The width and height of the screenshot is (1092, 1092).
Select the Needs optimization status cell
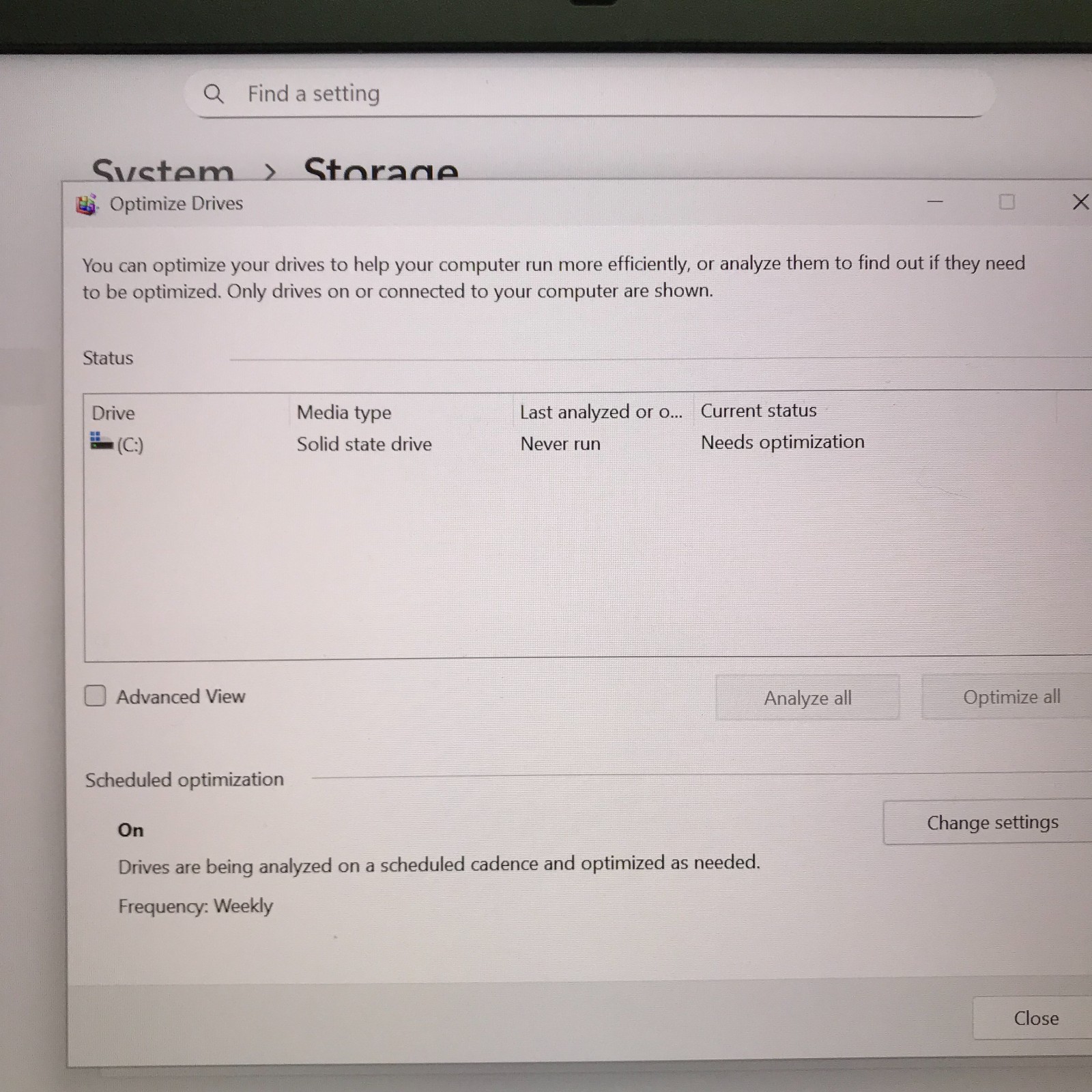click(782, 442)
